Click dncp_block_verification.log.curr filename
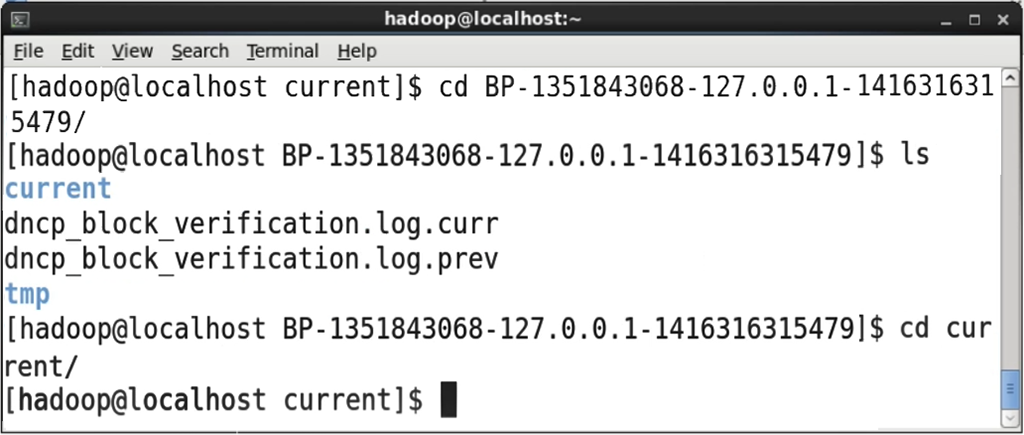Image resolution: width=1024 pixels, height=435 pixels. click(x=251, y=224)
